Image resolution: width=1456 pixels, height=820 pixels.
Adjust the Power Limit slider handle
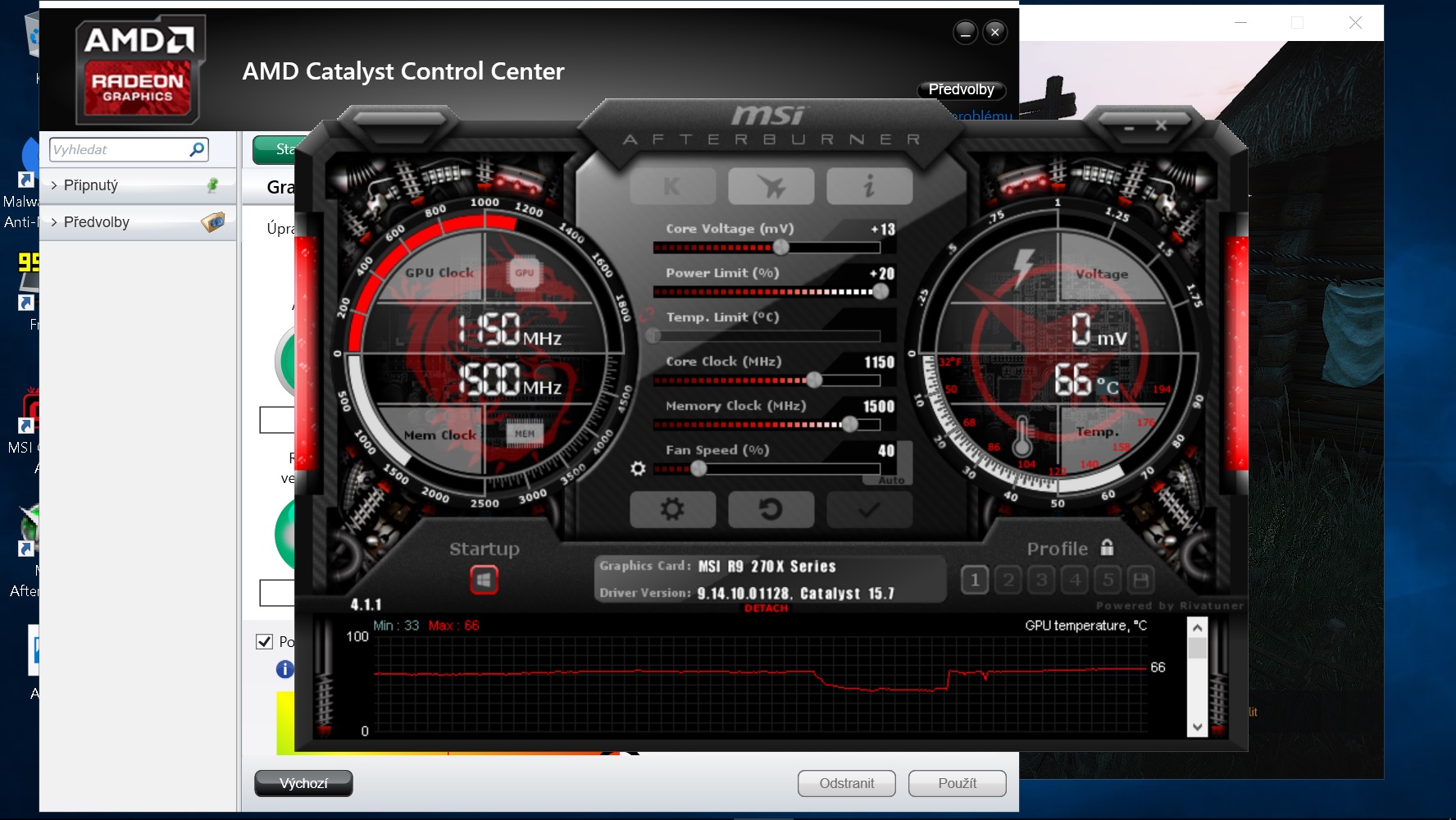coord(880,291)
